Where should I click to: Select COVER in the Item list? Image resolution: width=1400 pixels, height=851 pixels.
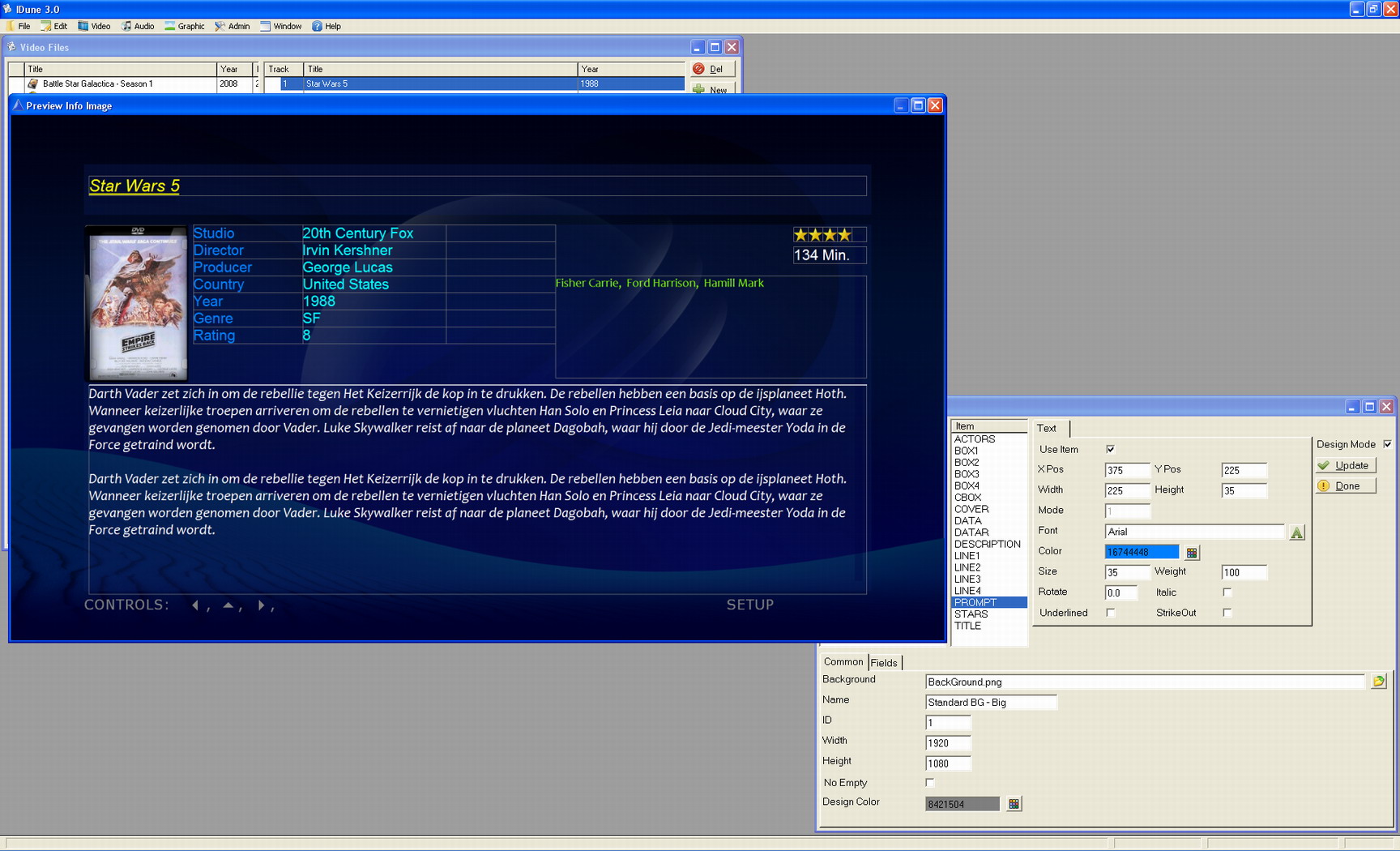click(989, 509)
